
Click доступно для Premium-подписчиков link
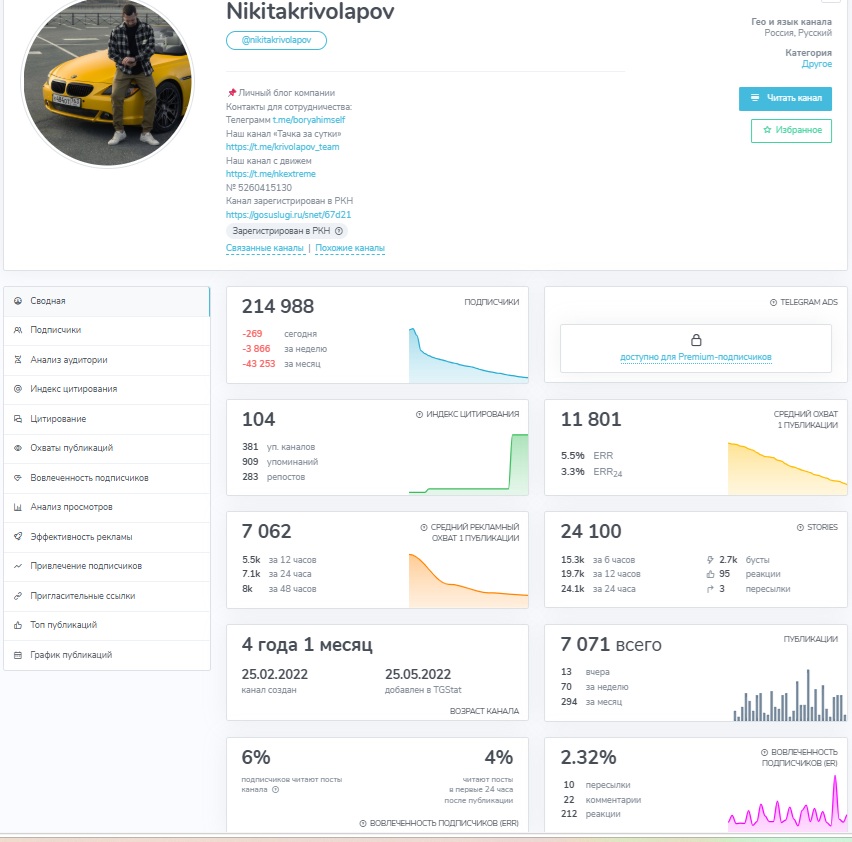coord(696,357)
